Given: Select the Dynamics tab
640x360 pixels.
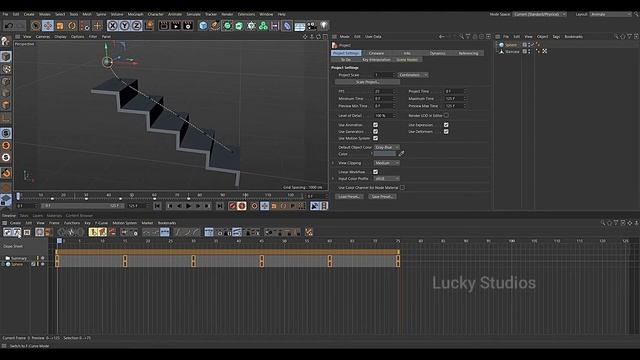Looking at the screenshot, I should click(438, 53).
